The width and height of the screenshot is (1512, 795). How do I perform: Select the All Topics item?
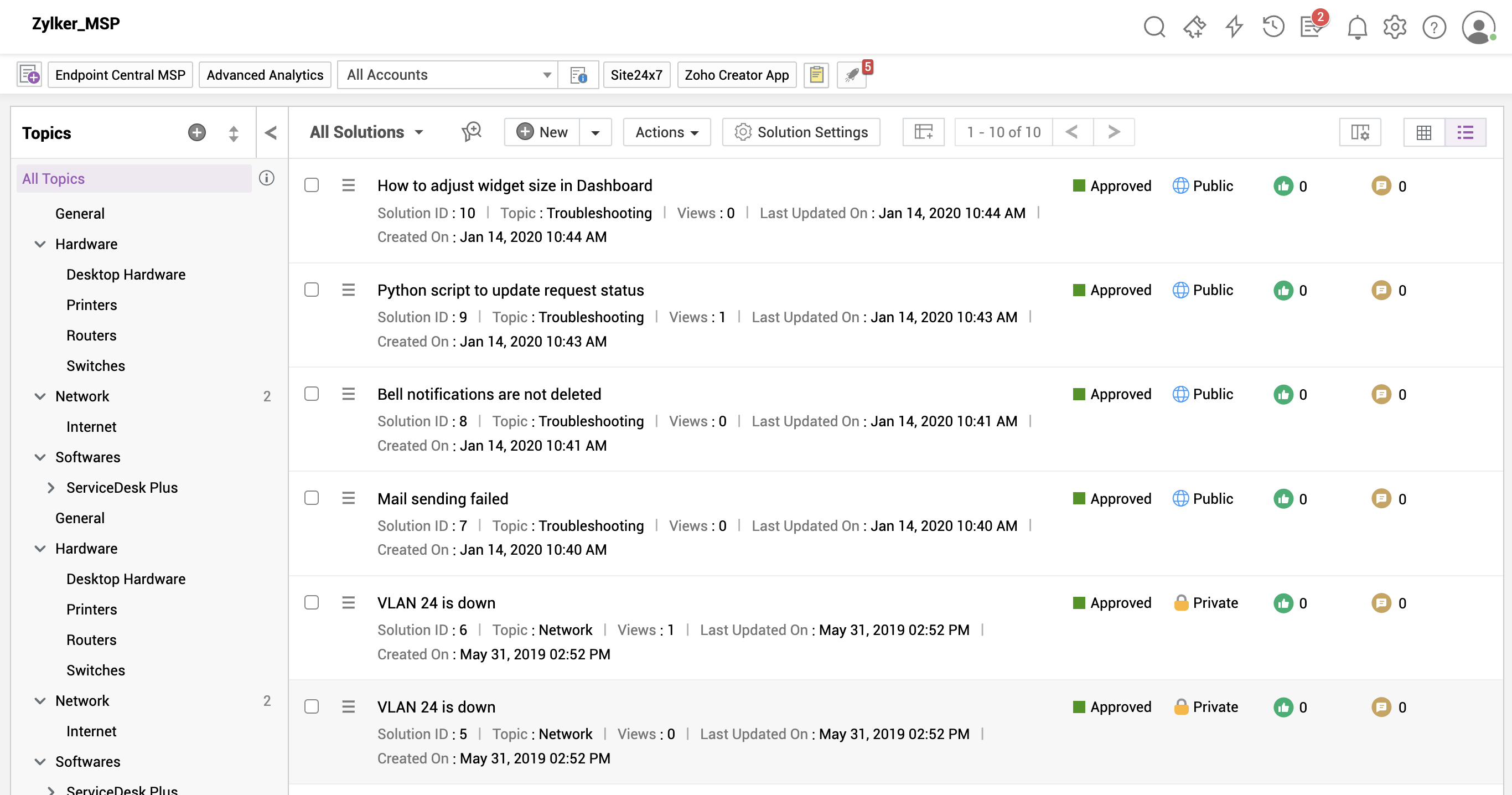[x=54, y=178]
